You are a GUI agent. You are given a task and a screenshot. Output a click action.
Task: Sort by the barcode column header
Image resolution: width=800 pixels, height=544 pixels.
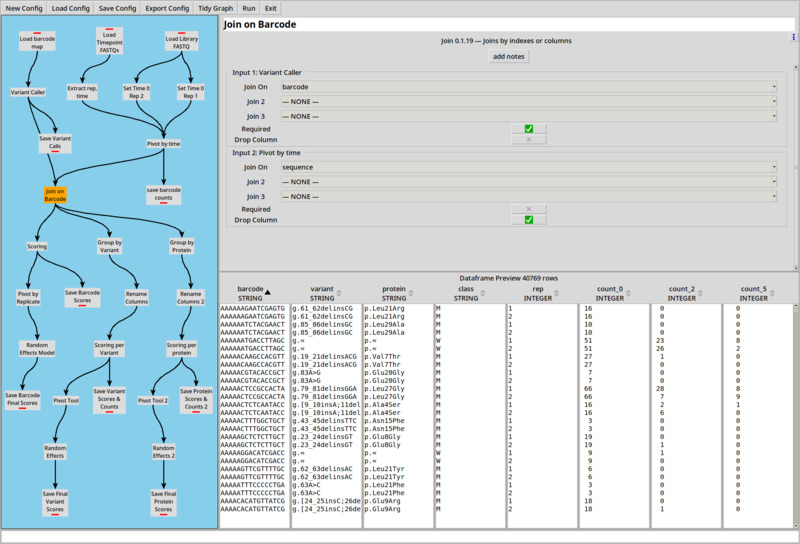click(x=254, y=293)
